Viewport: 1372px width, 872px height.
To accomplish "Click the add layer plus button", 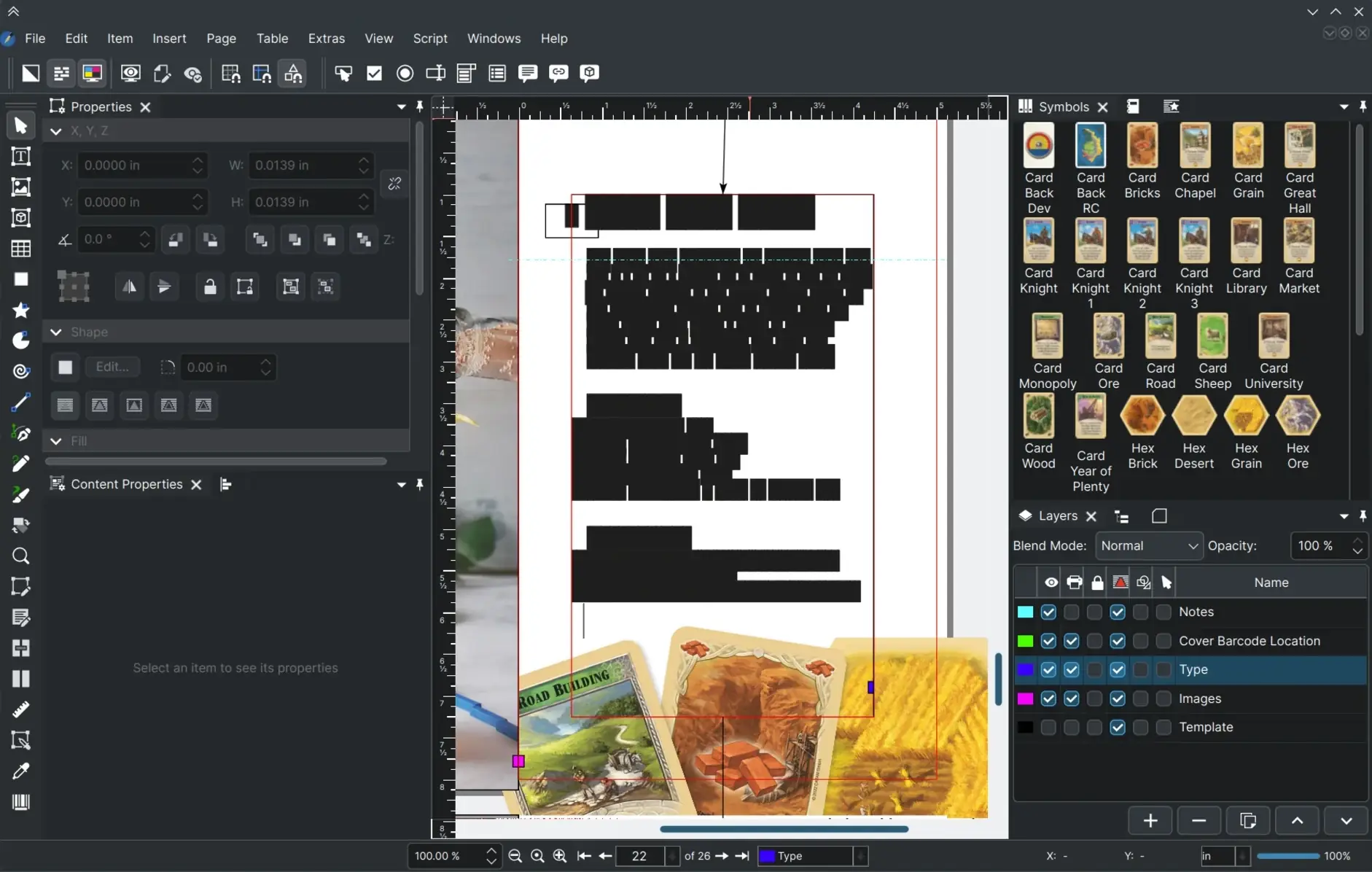I will 1150,821.
